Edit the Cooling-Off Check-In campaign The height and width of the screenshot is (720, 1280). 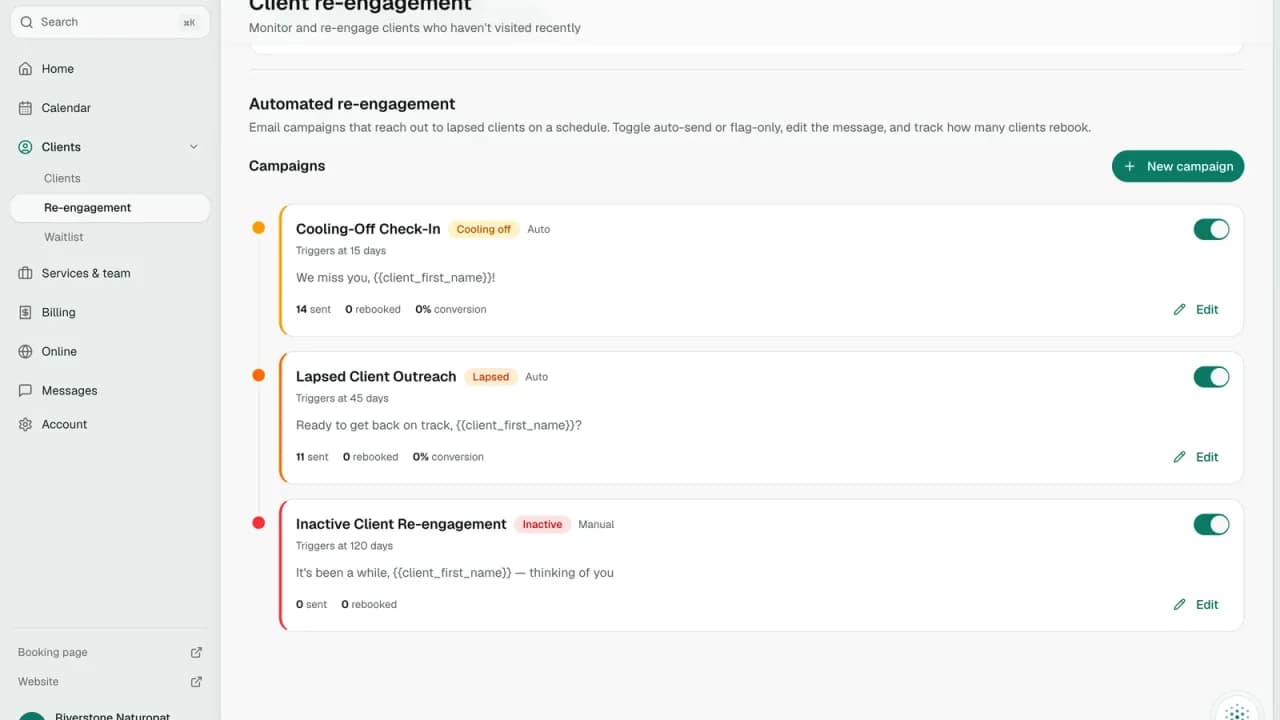pyautogui.click(x=1196, y=310)
